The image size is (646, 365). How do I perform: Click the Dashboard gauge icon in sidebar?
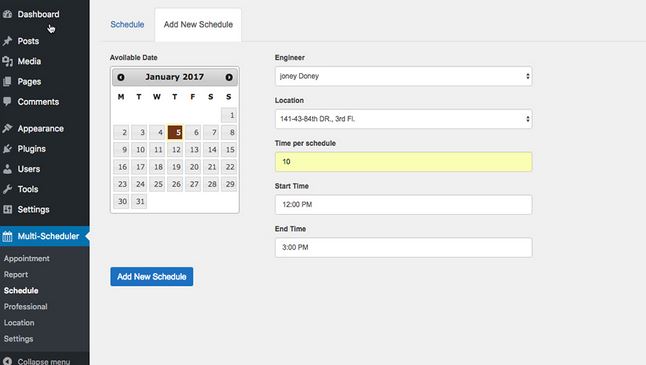[x=7, y=14]
